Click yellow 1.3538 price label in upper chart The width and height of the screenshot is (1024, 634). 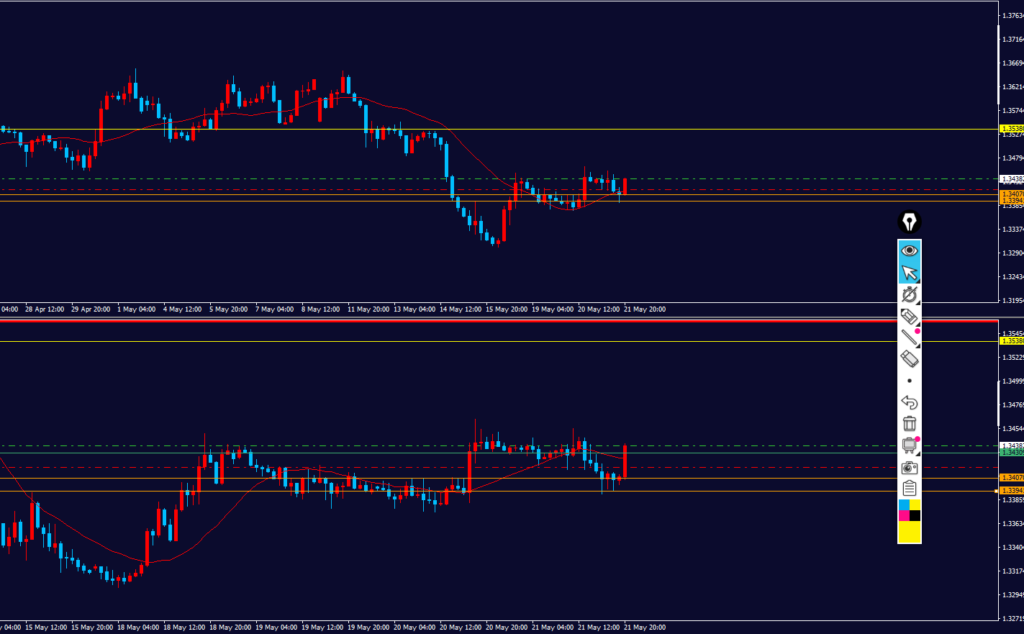click(x=1012, y=129)
